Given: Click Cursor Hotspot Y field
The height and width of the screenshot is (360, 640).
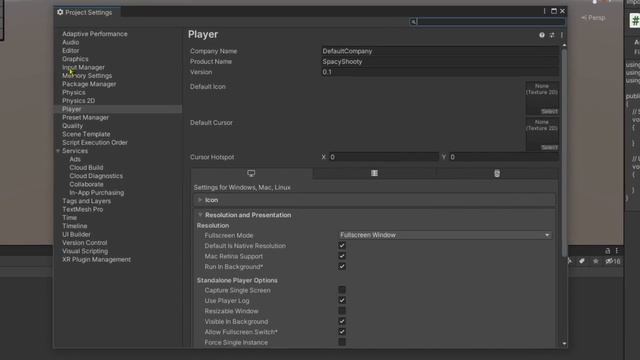Looking at the screenshot, I should point(504,157).
